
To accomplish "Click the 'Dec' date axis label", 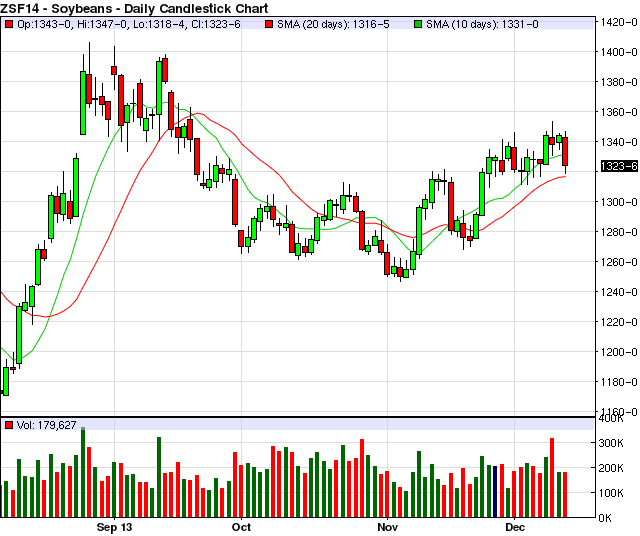I will (x=515, y=527).
